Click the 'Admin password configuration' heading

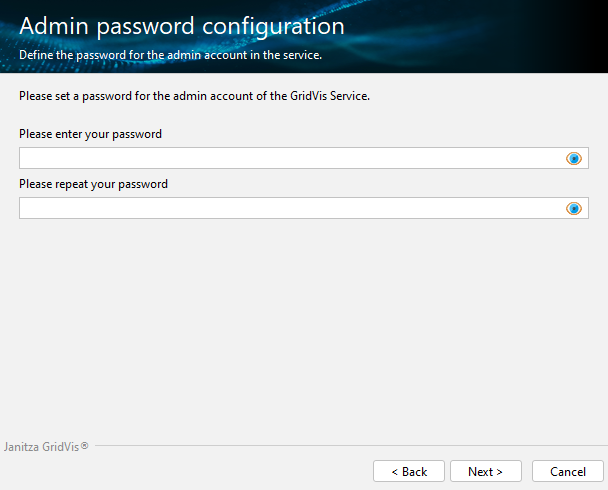(181, 27)
